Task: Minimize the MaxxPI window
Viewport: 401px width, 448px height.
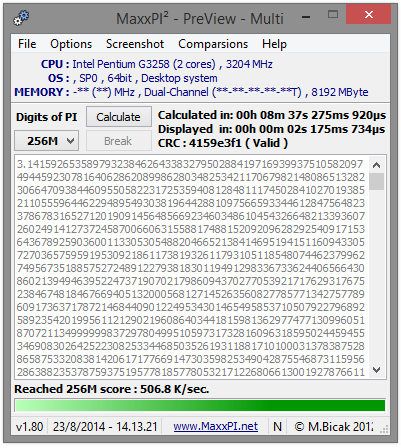Action: click(306, 16)
